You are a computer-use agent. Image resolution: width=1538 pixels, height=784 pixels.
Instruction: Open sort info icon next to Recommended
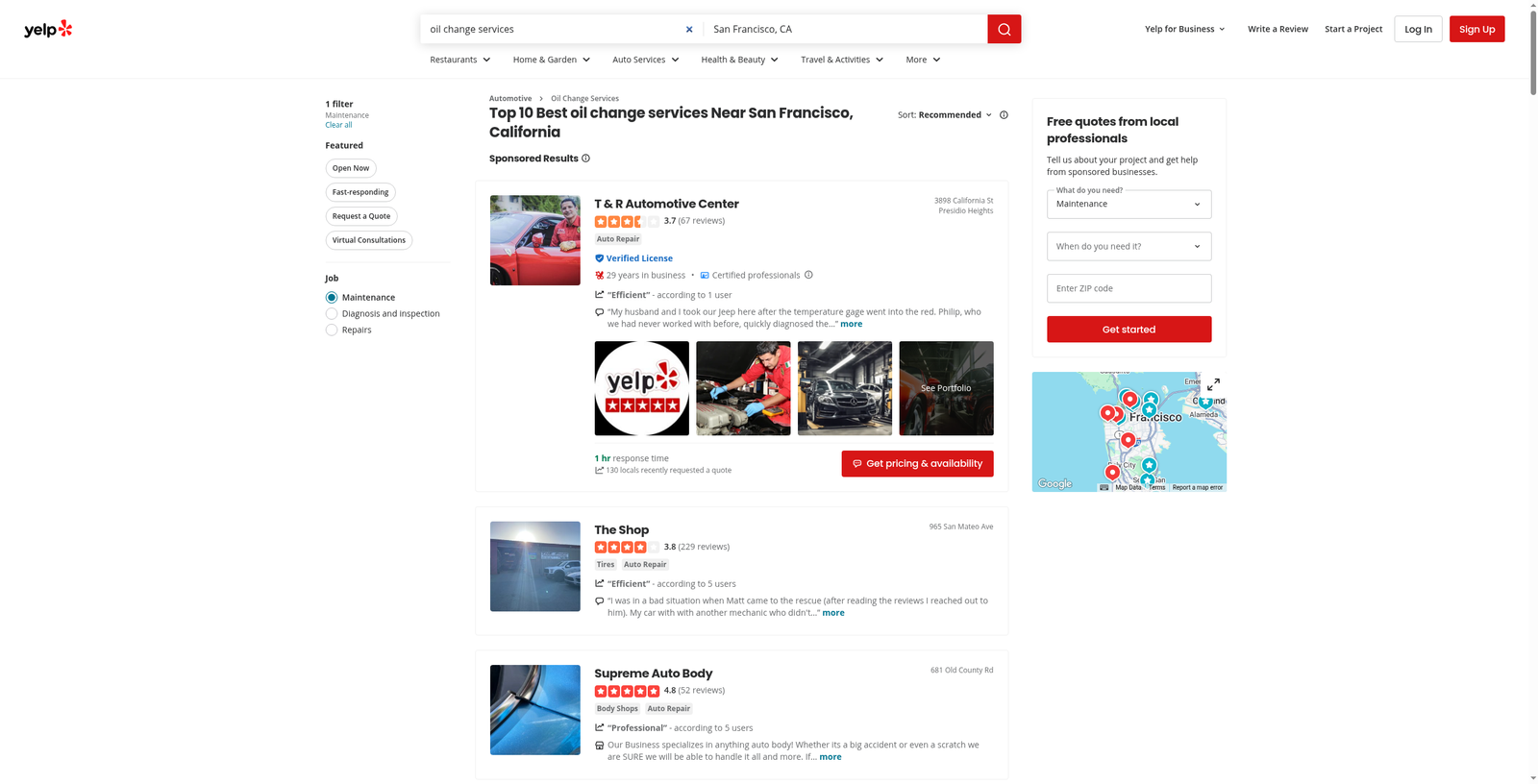click(1004, 114)
